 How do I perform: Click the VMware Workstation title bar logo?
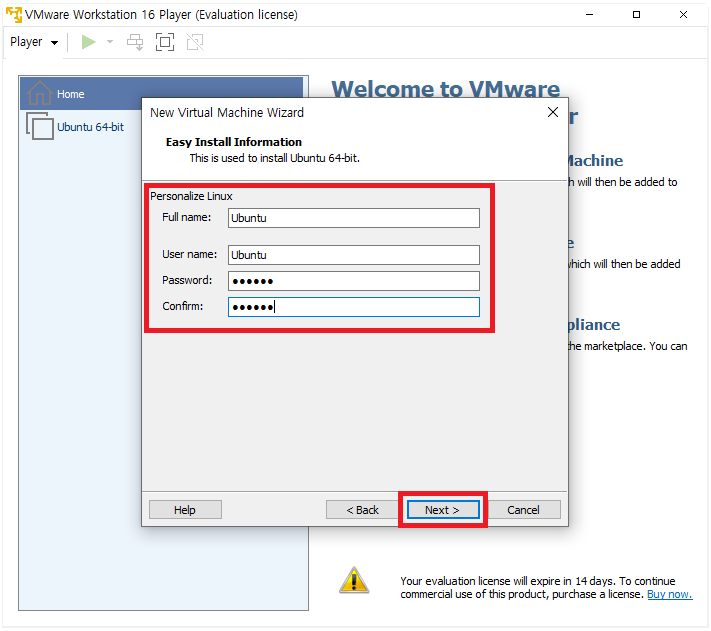(14, 15)
